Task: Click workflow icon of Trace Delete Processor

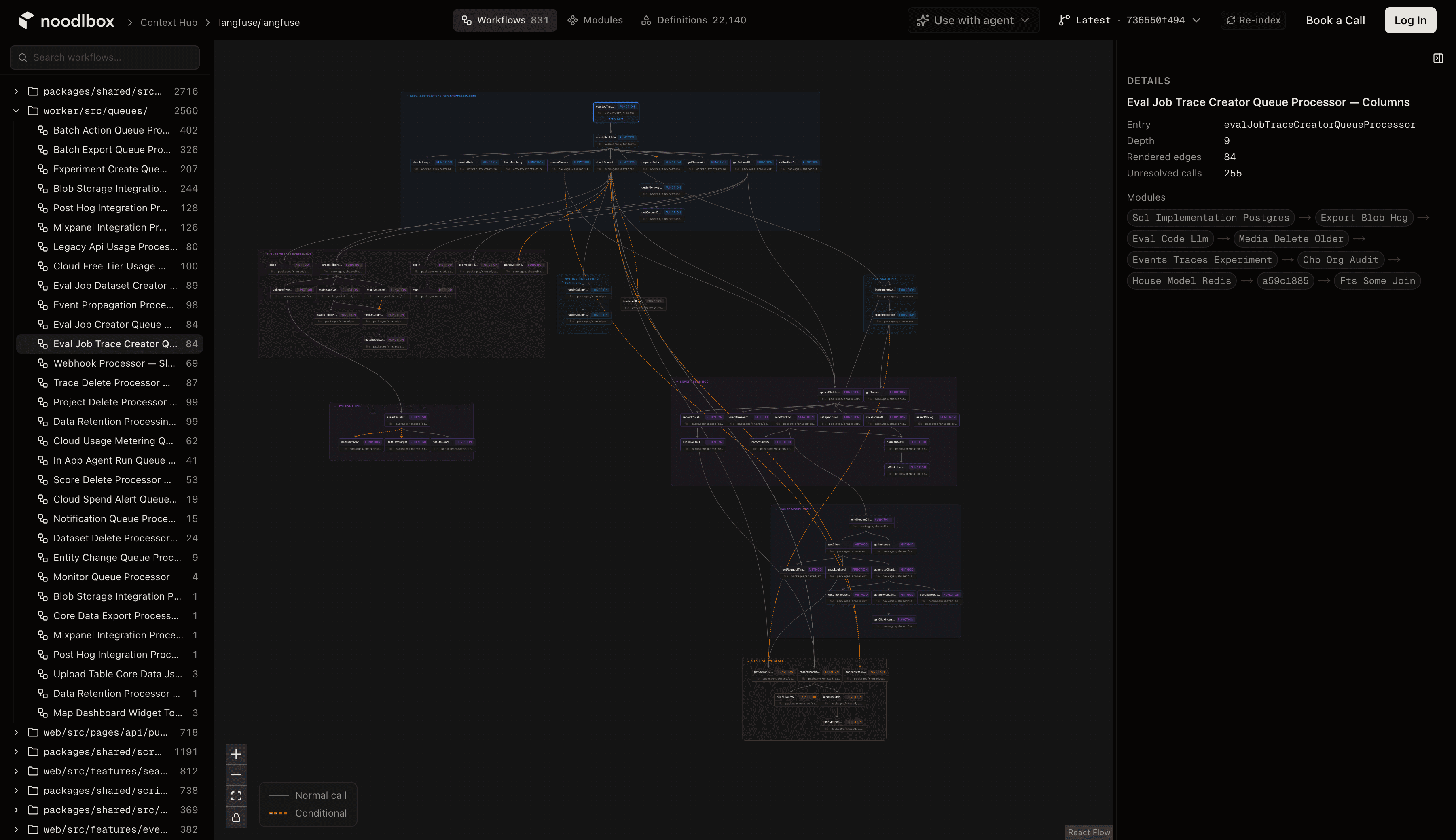Action: (x=43, y=382)
